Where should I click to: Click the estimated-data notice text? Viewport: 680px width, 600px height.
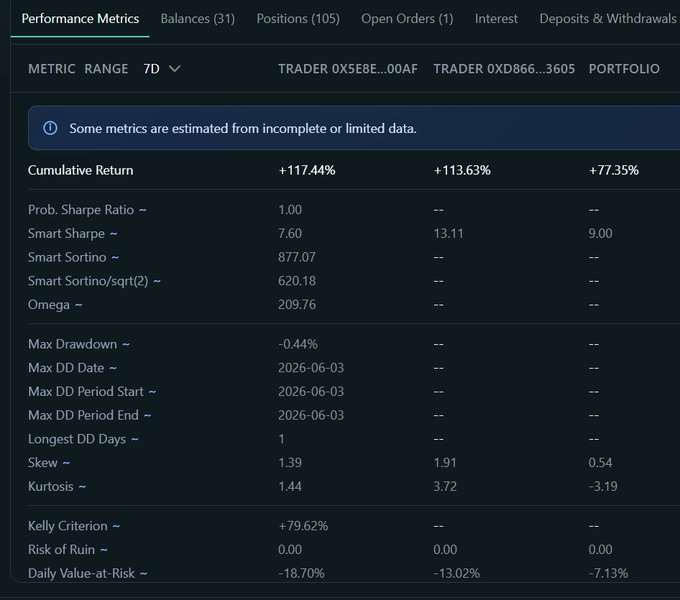[x=243, y=128]
